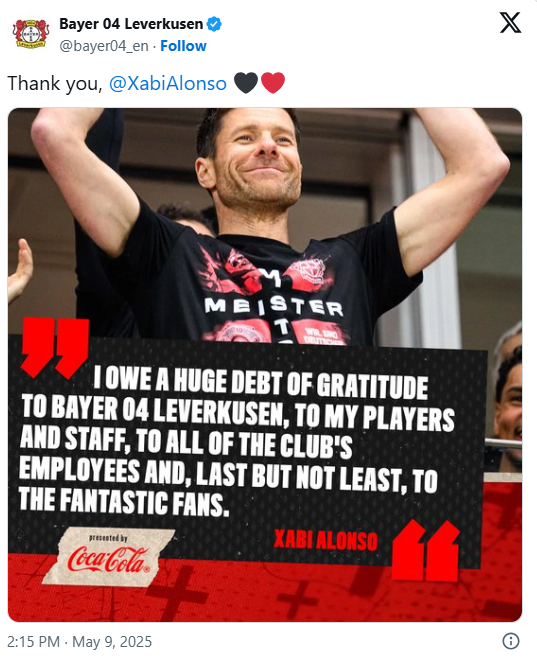Screen dimensions: 537x658
Task: Click the MEISTER text on the t-shirt
Action: pos(274,307)
